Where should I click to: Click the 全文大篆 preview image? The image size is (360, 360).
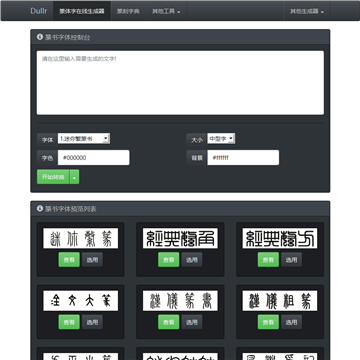(80, 301)
